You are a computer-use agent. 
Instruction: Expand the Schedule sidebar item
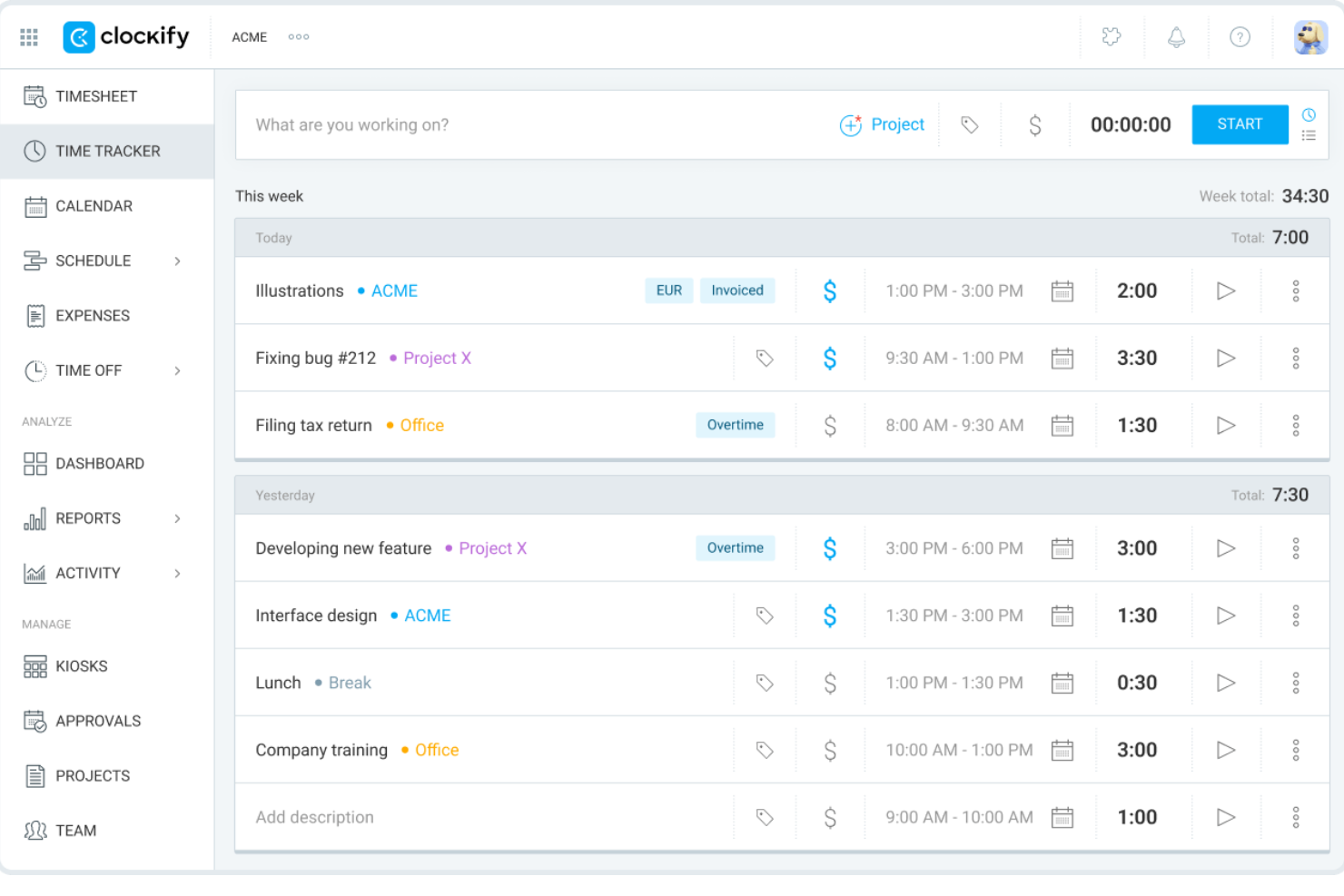tap(177, 261)
